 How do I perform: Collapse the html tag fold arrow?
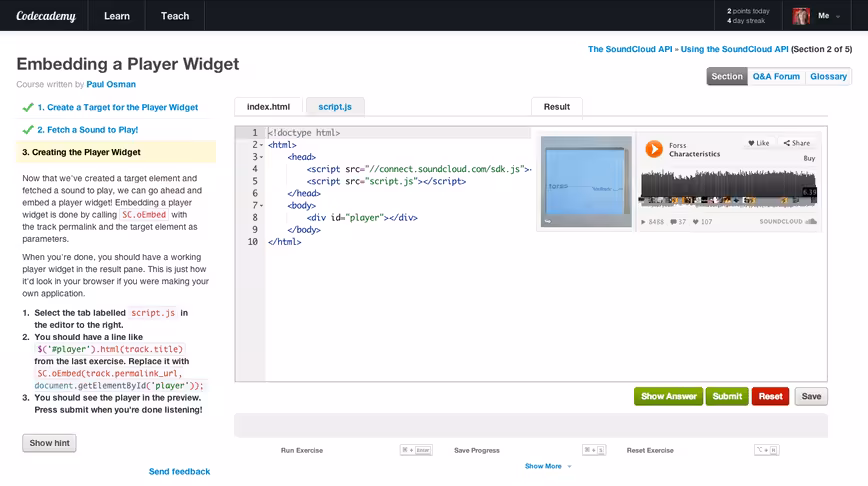click(261, 145)
